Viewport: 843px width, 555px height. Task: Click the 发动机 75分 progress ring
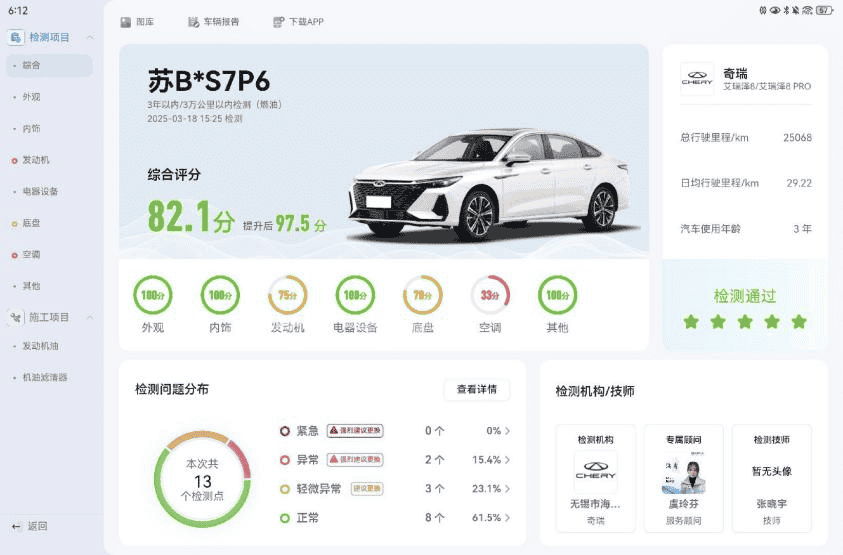click(288, 295)
